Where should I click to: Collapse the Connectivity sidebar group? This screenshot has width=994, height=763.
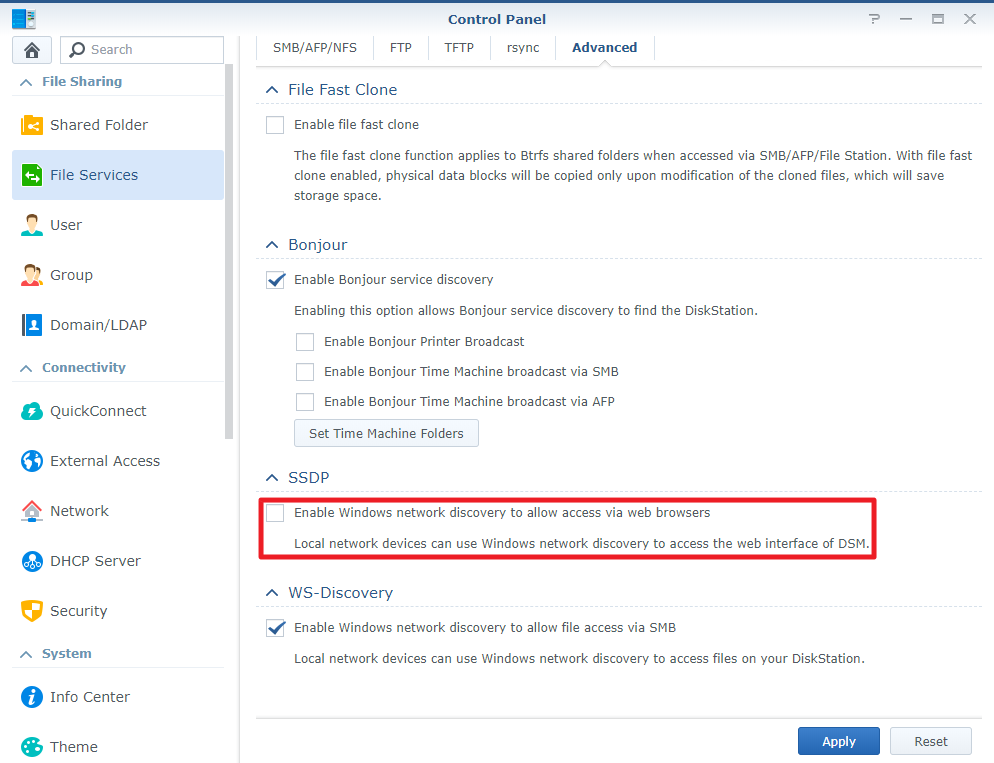click(x=26, y=367)
